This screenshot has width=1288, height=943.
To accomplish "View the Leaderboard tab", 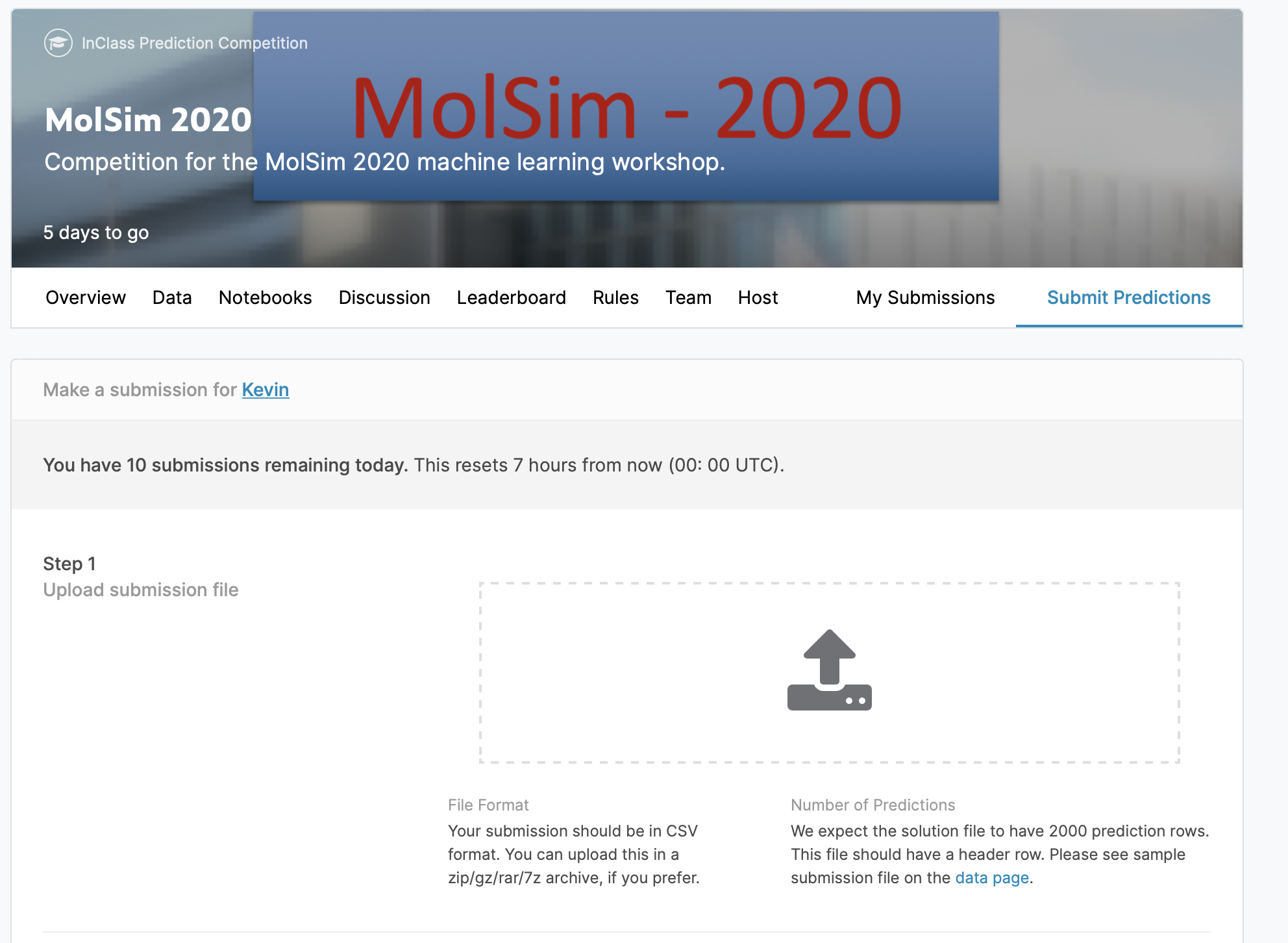I will pos(511,297).
